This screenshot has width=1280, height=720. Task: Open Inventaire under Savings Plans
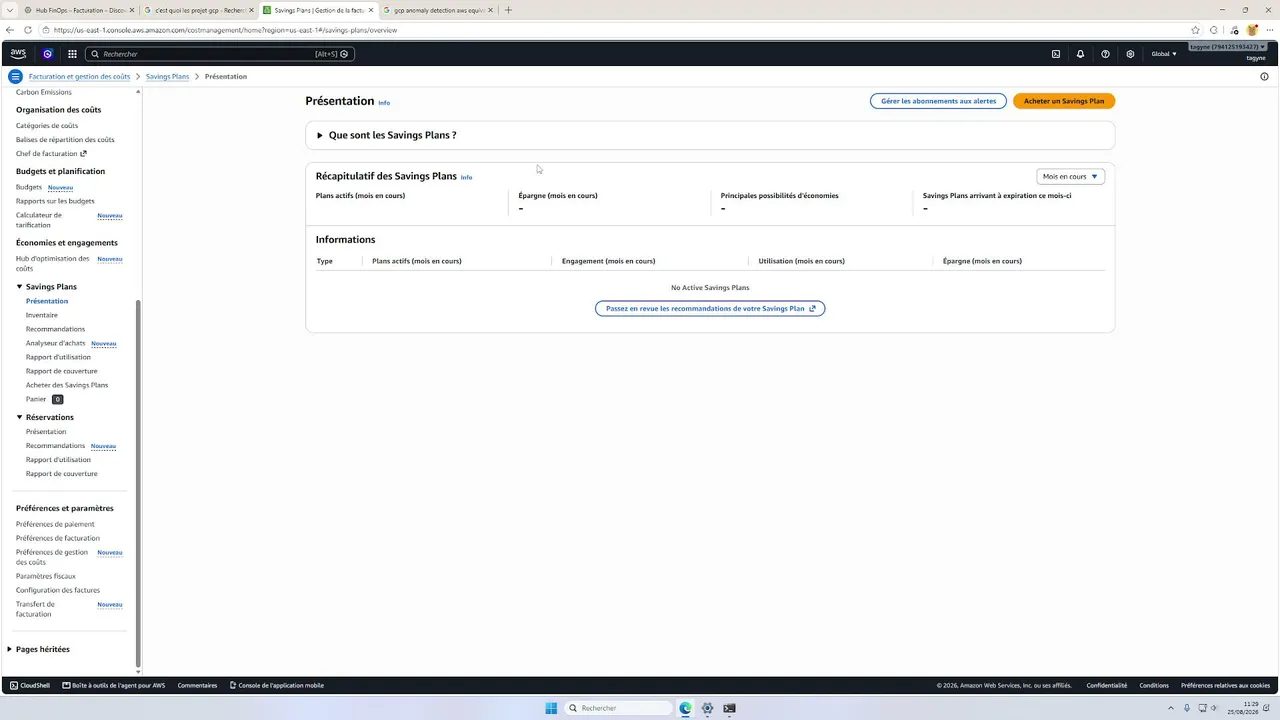click(42, 315)
